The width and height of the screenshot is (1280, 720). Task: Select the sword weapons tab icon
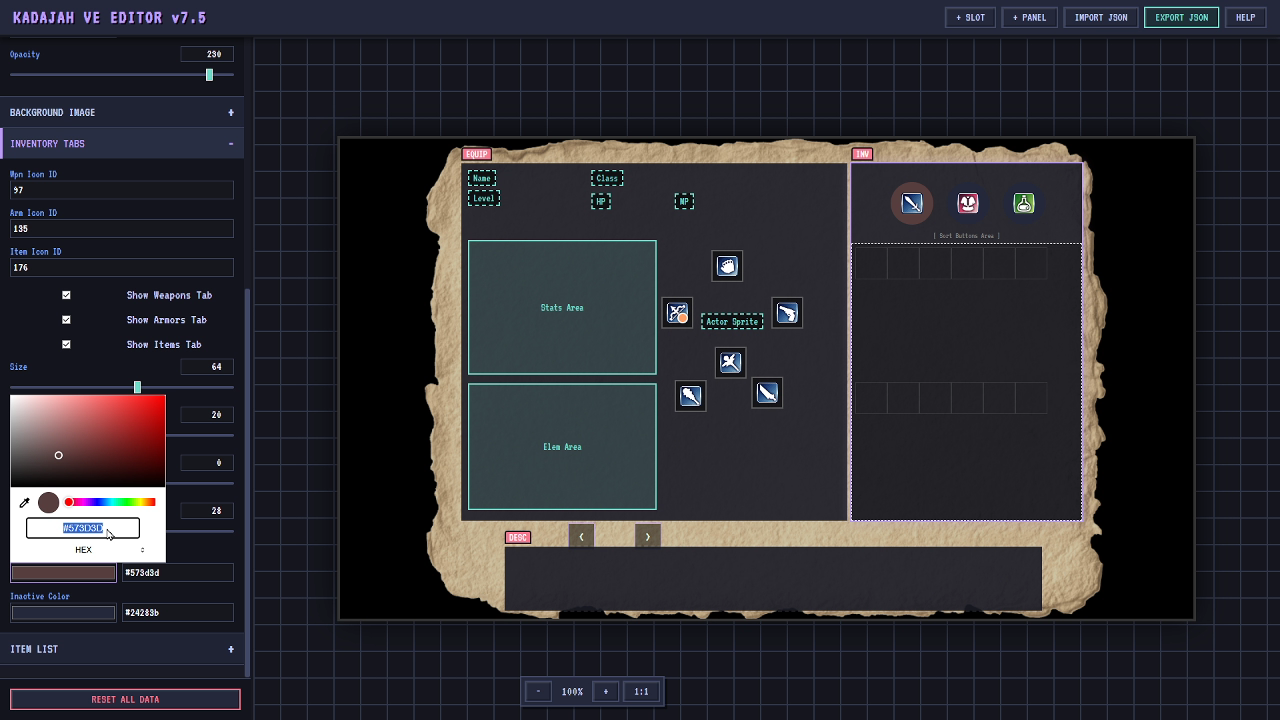pyautogui.click(x=912, y=203)
